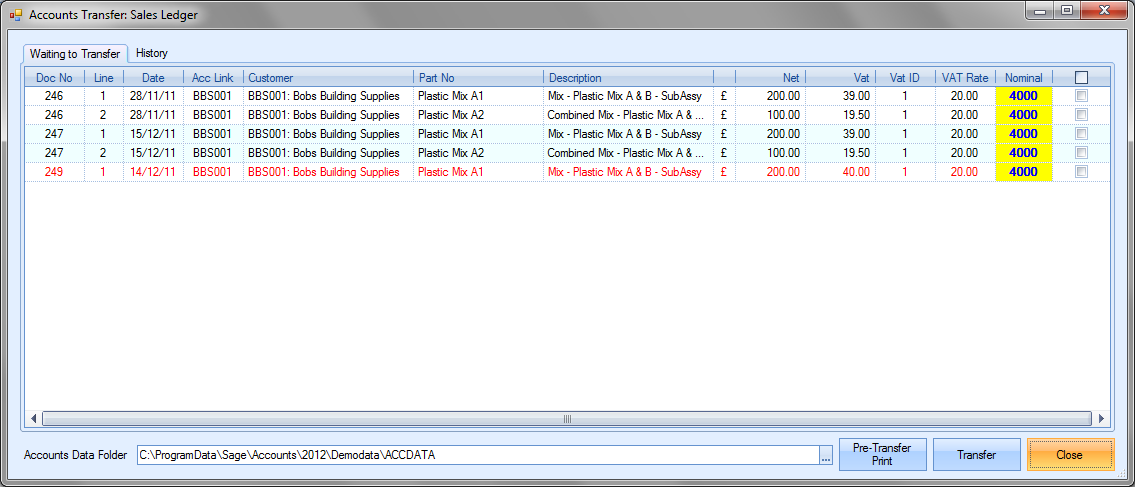This screenshot has height=487, width=1135.
Task: Click the right scroll arrow of horizontal scrollbar
Action: pyautogui.click(x=1101, y=419)
